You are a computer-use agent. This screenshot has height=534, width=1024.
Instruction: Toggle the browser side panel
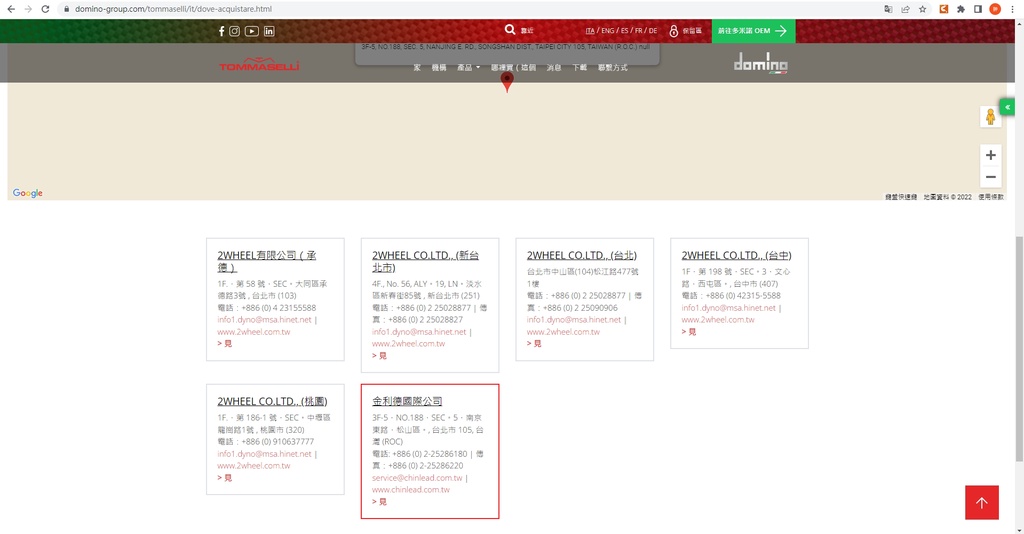[x=978, y=9]
